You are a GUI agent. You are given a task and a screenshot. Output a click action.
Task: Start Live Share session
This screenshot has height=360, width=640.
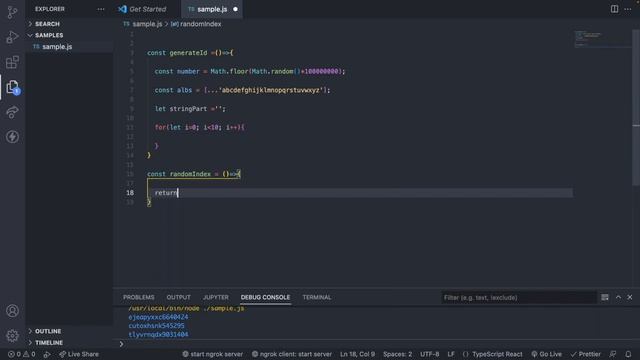click(x=79, y=354)
